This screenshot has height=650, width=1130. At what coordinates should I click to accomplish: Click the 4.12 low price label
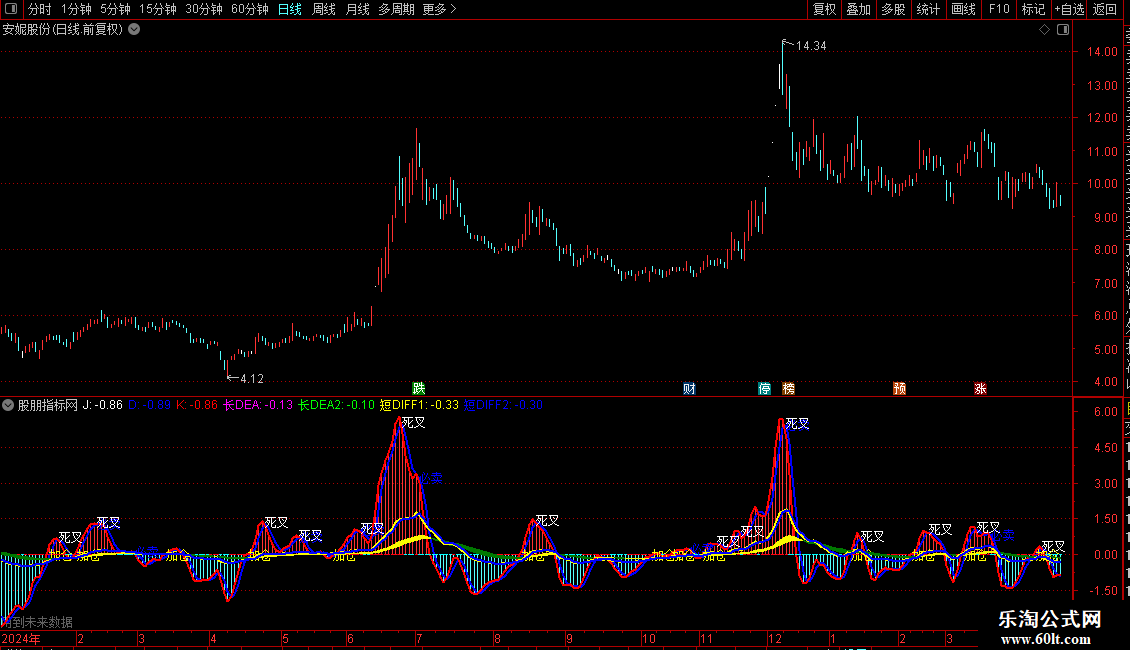[x=252, y=378]
